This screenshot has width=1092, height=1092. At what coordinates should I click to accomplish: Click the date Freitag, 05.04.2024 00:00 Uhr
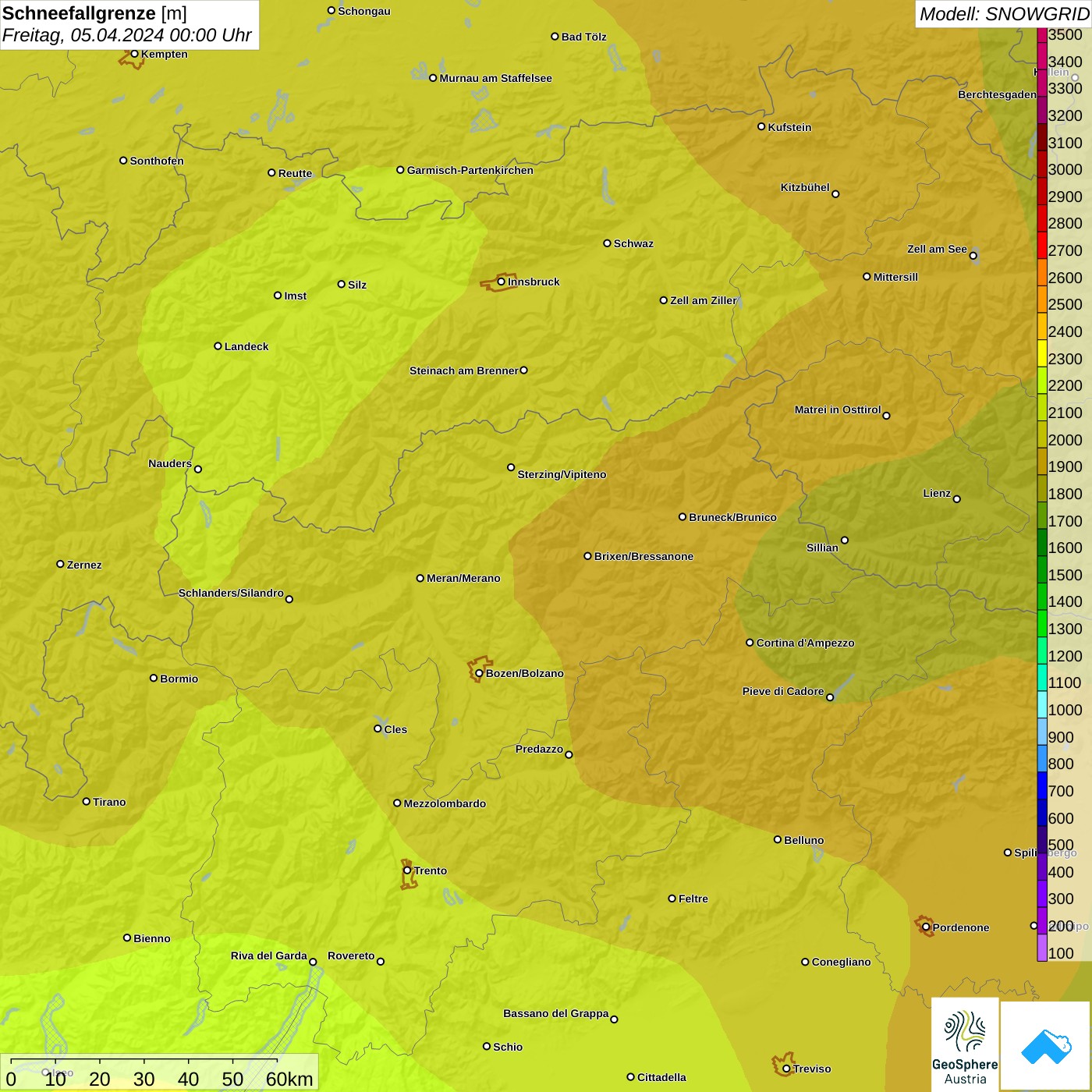(x=126, y=35)
